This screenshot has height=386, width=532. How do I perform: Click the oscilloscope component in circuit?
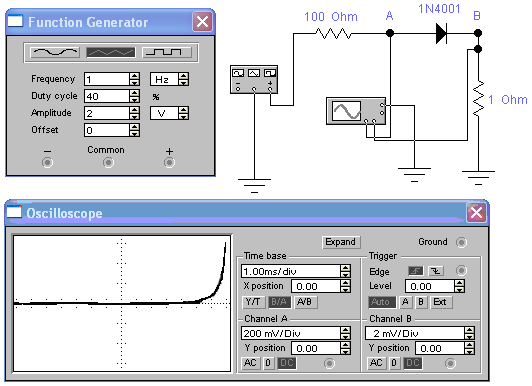coord(356,111)
